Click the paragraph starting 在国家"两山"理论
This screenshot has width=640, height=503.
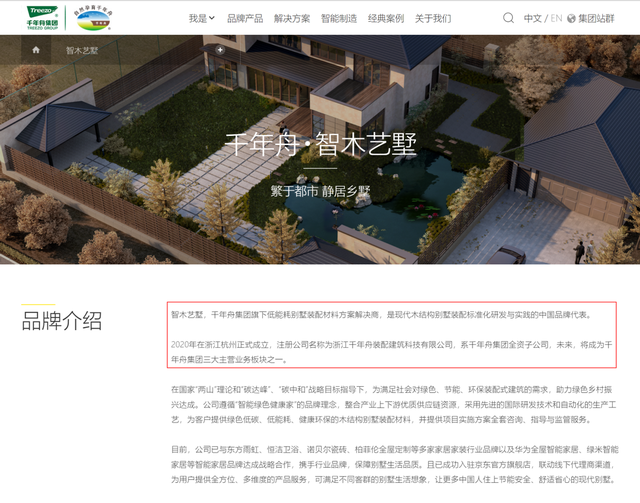pos(393,404)
